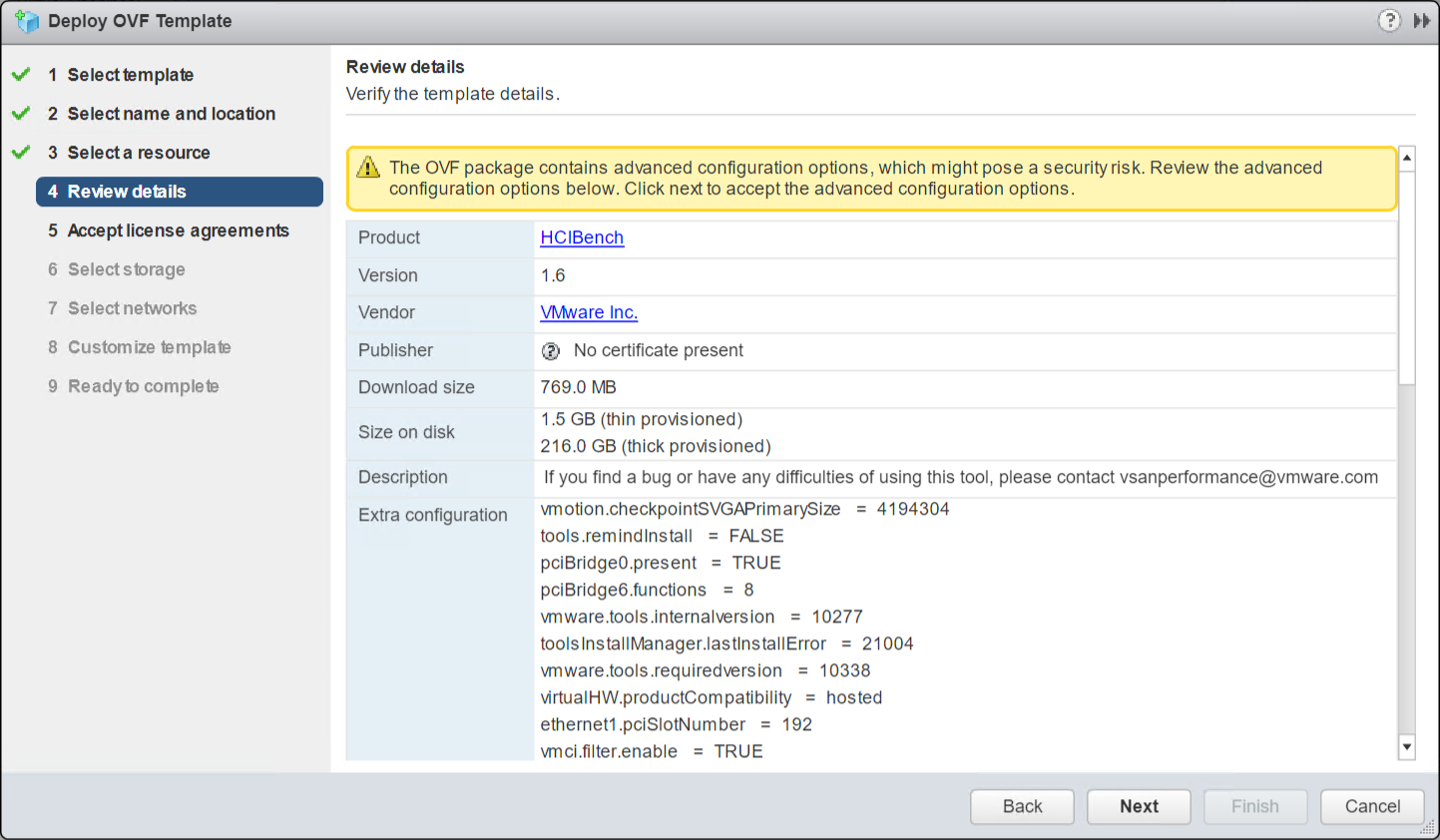
Task: Click the green checkmark beside Select template
Action: click(x=21, y=74)
